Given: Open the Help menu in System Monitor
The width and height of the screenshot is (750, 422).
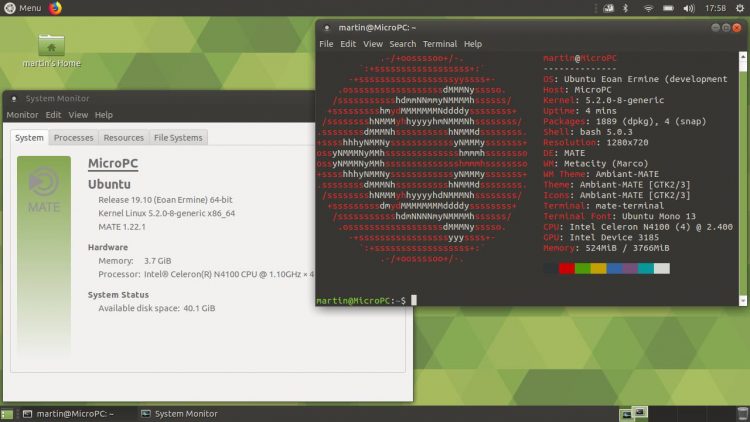Looking at the screenshot, I should pos(103,115).
